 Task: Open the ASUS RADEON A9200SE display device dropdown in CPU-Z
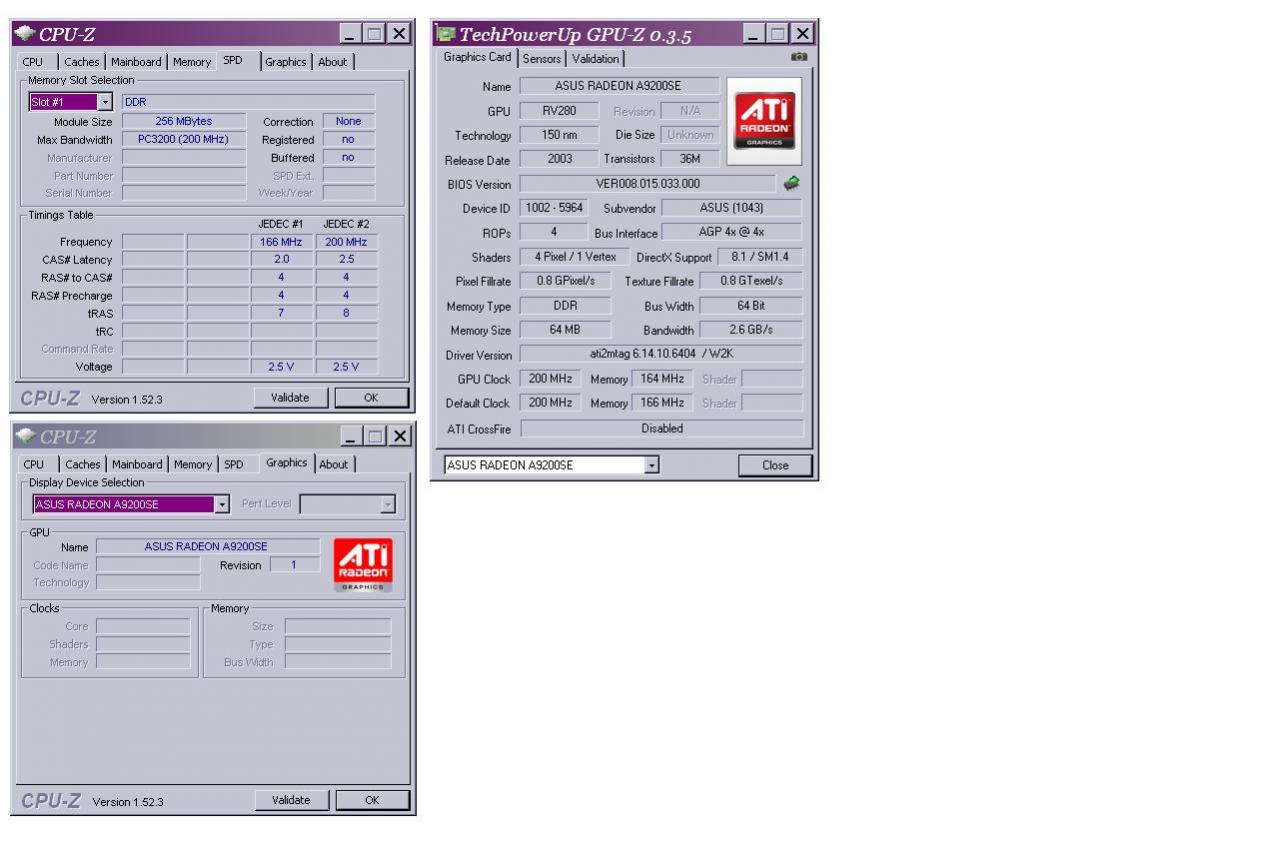tap(222, 504)
